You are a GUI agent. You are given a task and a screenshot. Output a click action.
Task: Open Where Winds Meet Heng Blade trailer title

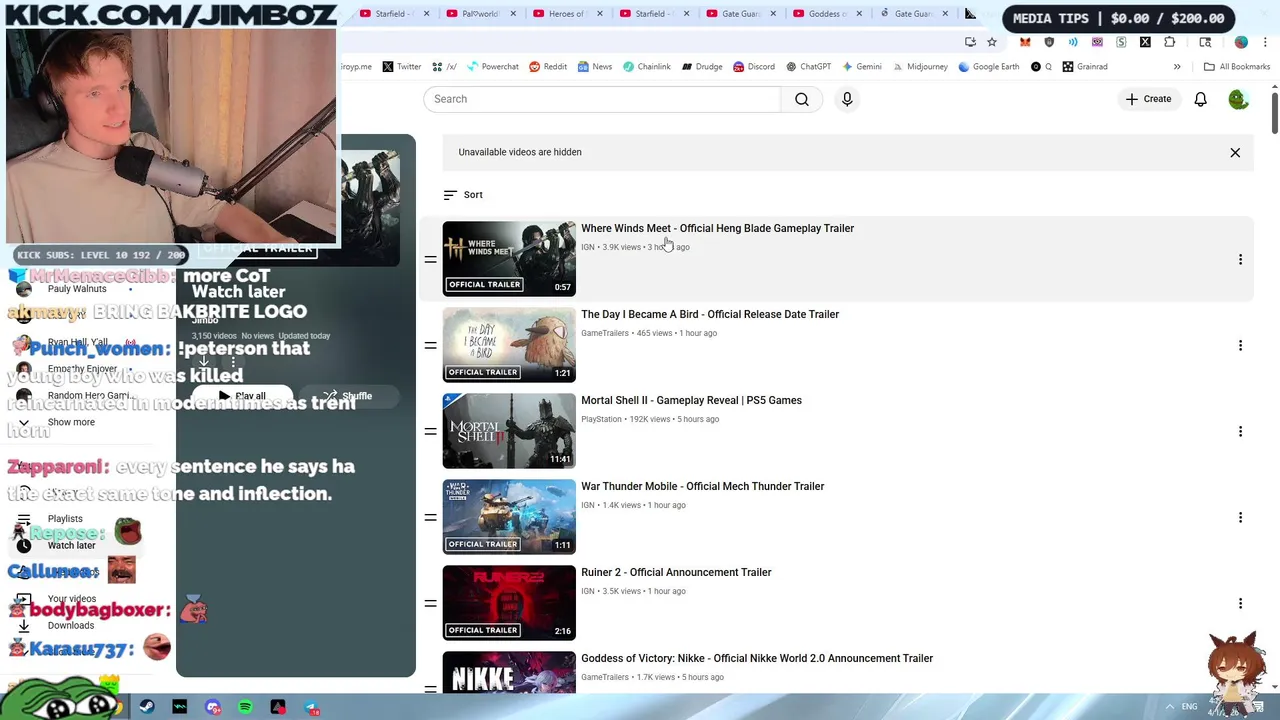click(x=717, y=229)
